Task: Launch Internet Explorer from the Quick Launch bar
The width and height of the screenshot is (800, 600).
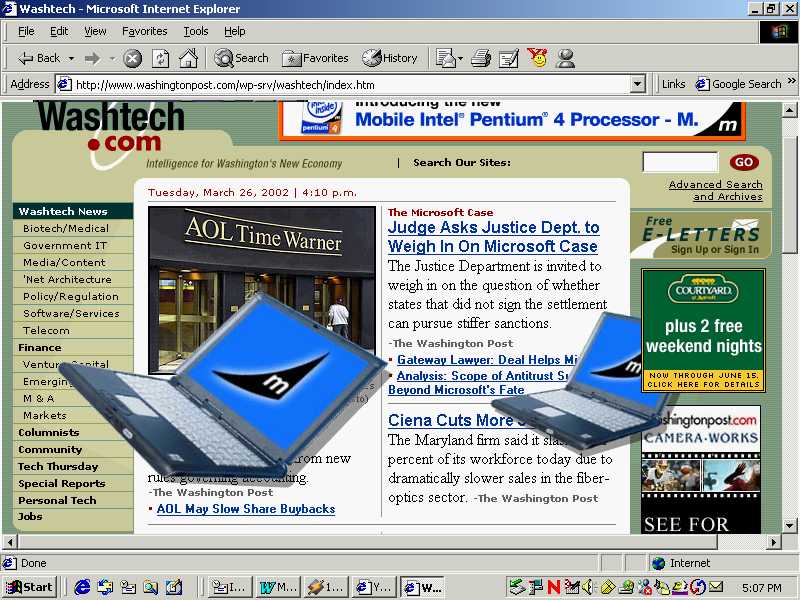Action: coord(82,587)
